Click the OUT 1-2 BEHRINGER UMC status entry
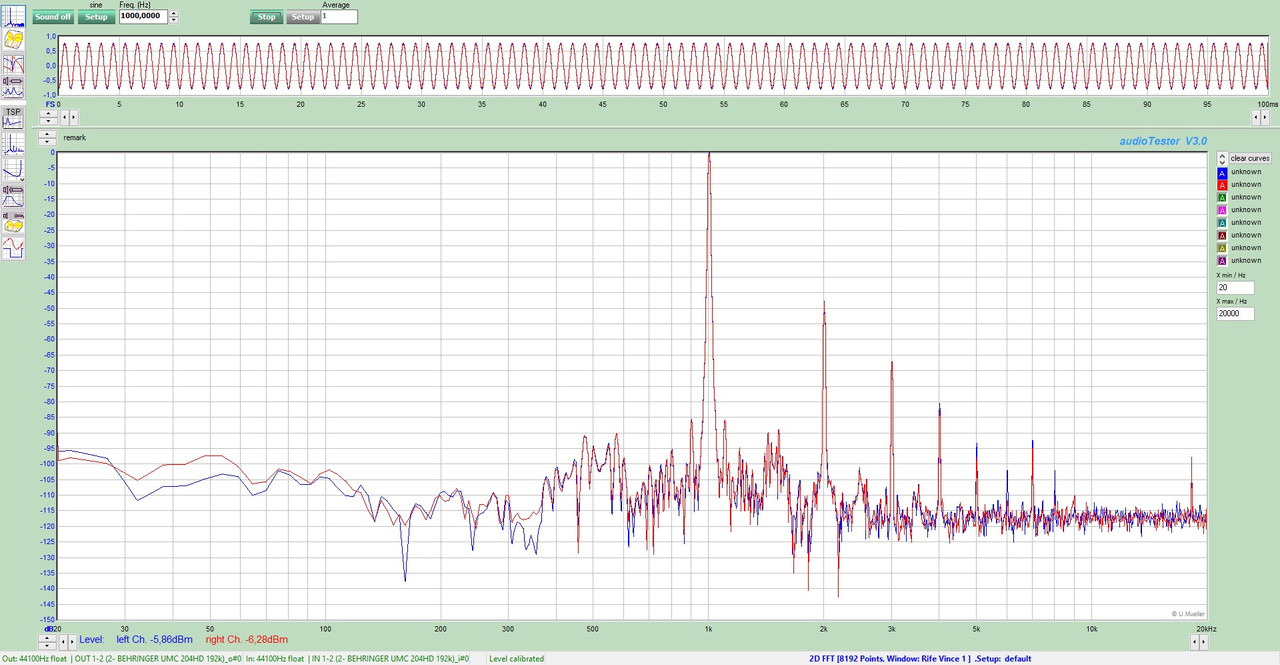 coord(158,659)
